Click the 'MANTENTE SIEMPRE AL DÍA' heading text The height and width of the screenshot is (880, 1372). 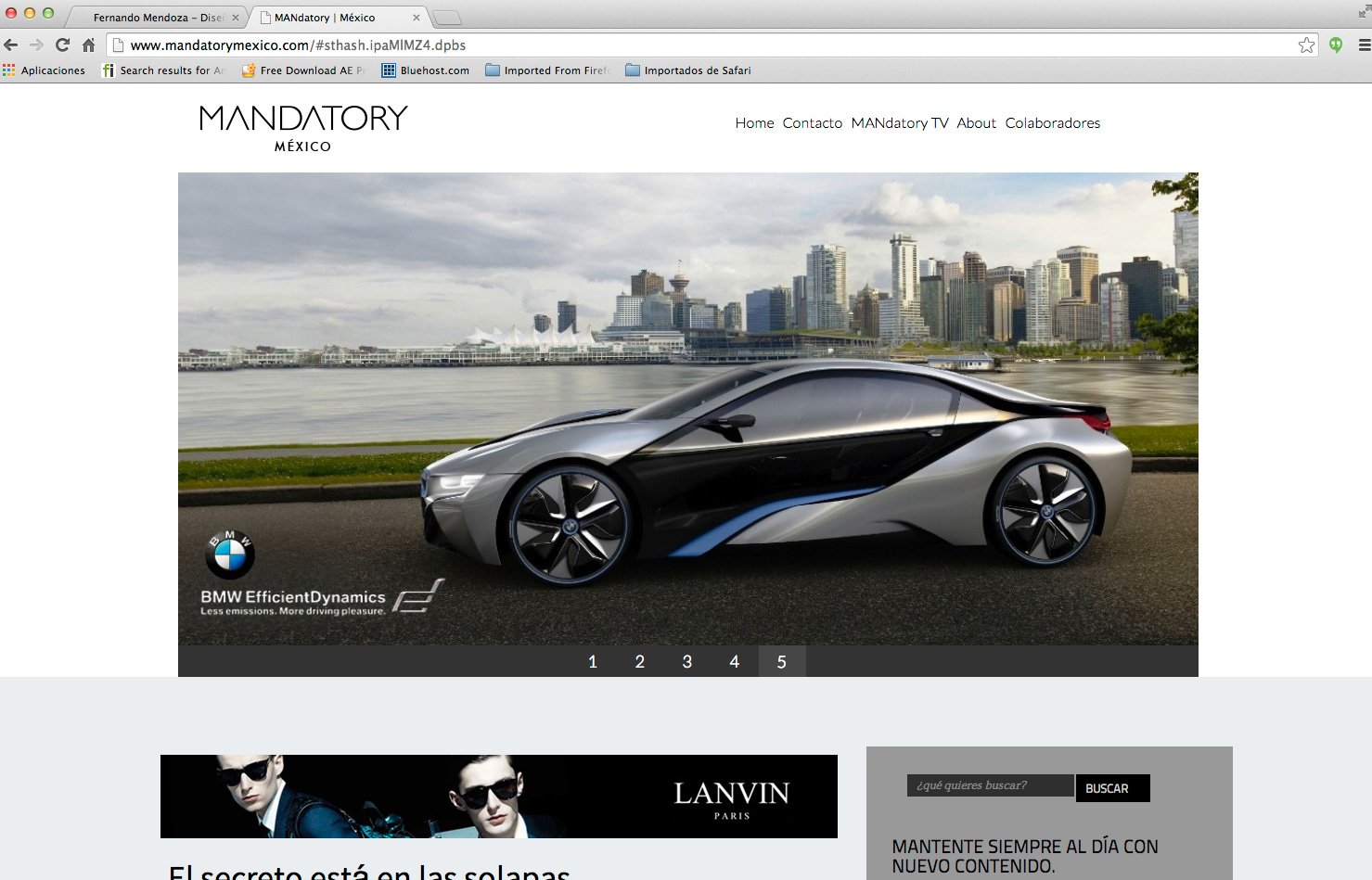coord(1025,857)
